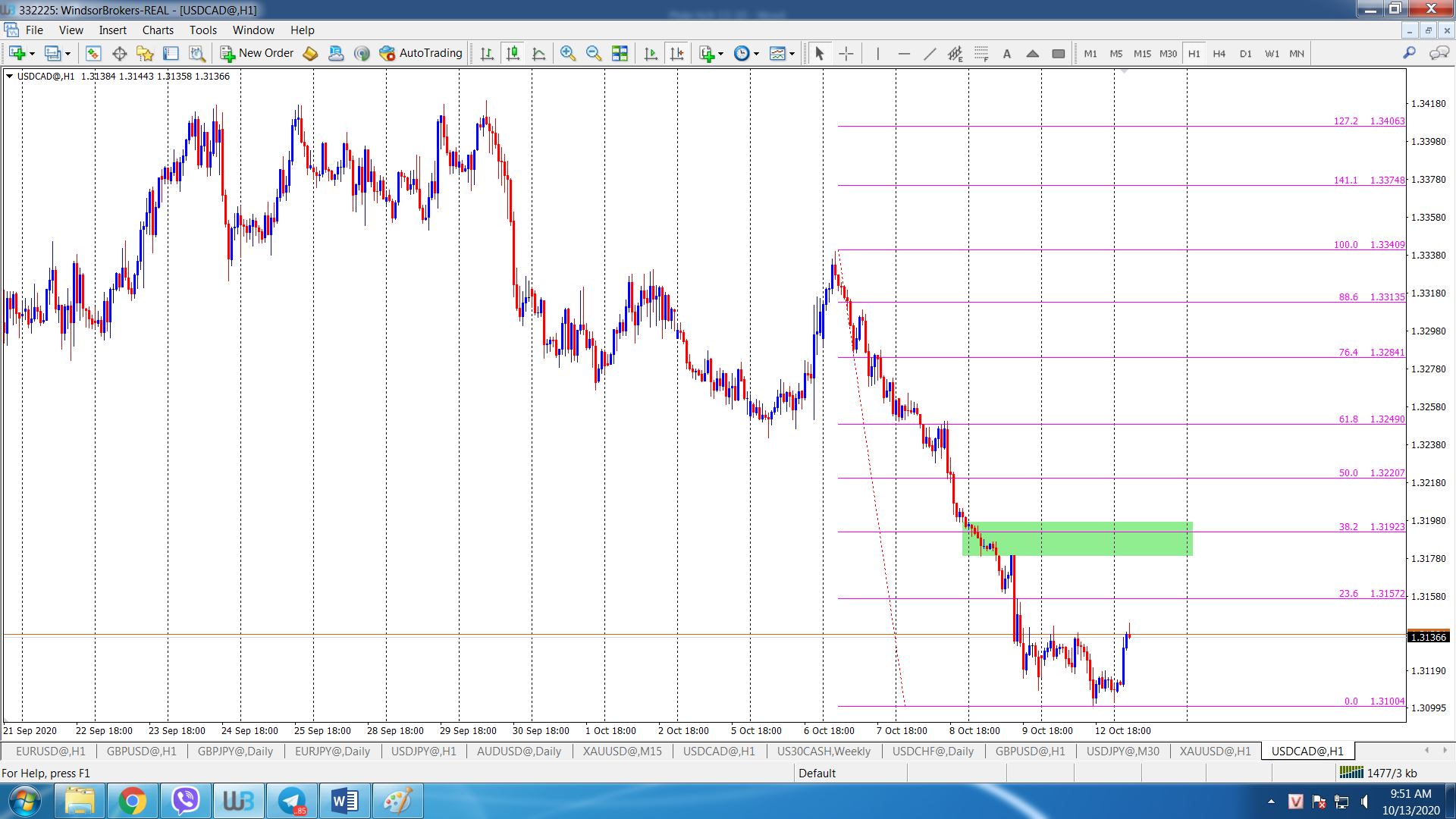Switch timeframe to D1
This screenshot has height=819, width=1456.
point(1245,54)
